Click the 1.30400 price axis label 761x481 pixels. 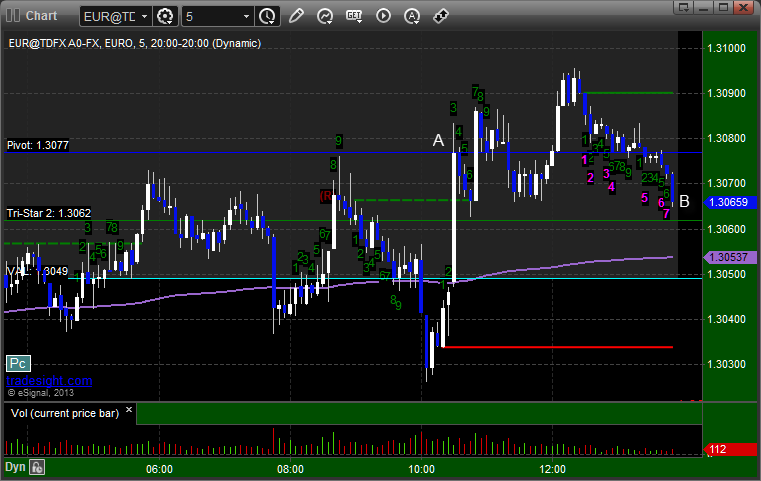click(x=727, y=319)
